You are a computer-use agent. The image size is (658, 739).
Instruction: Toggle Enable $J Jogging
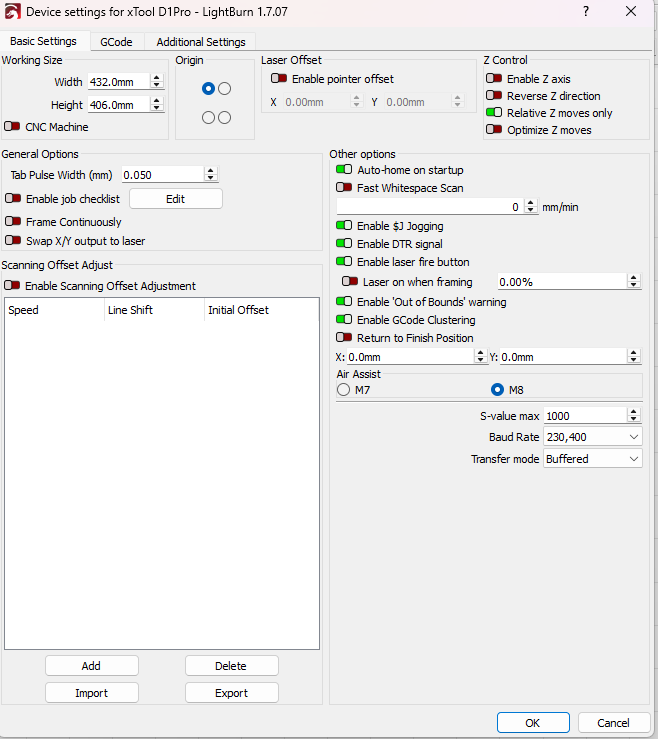coord(344,226)
